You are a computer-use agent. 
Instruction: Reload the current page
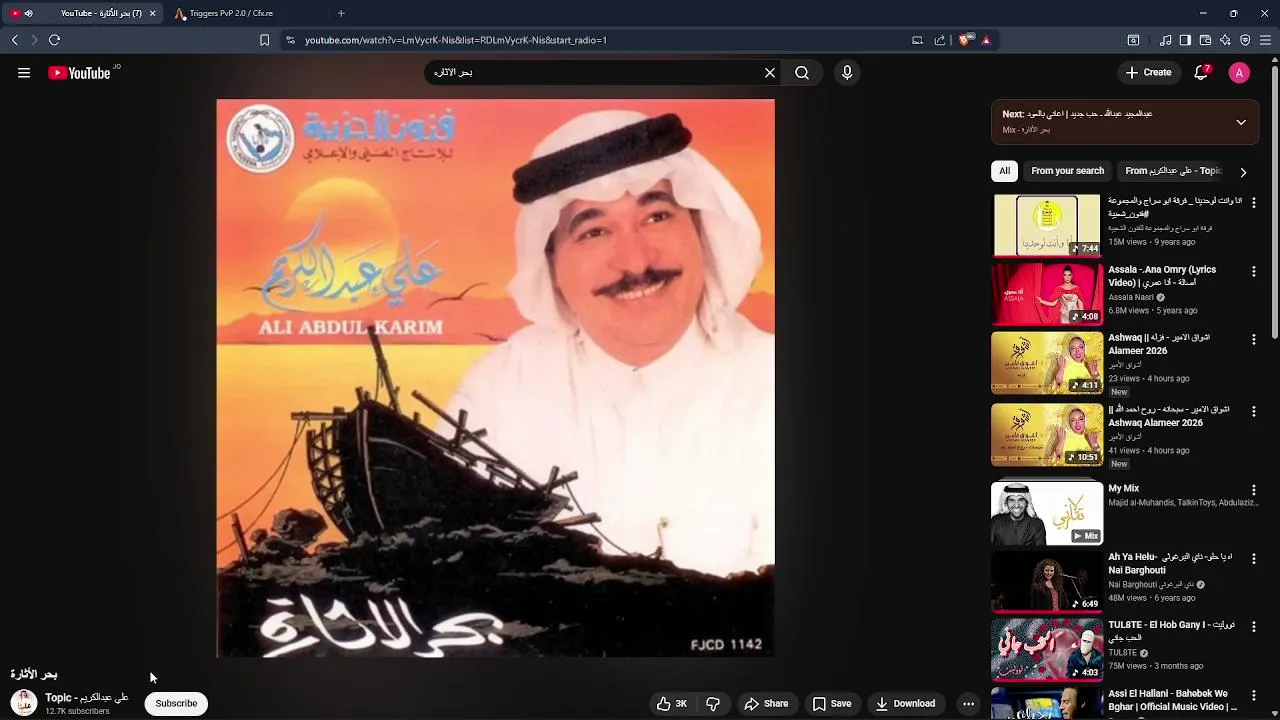tap(54, 40)
